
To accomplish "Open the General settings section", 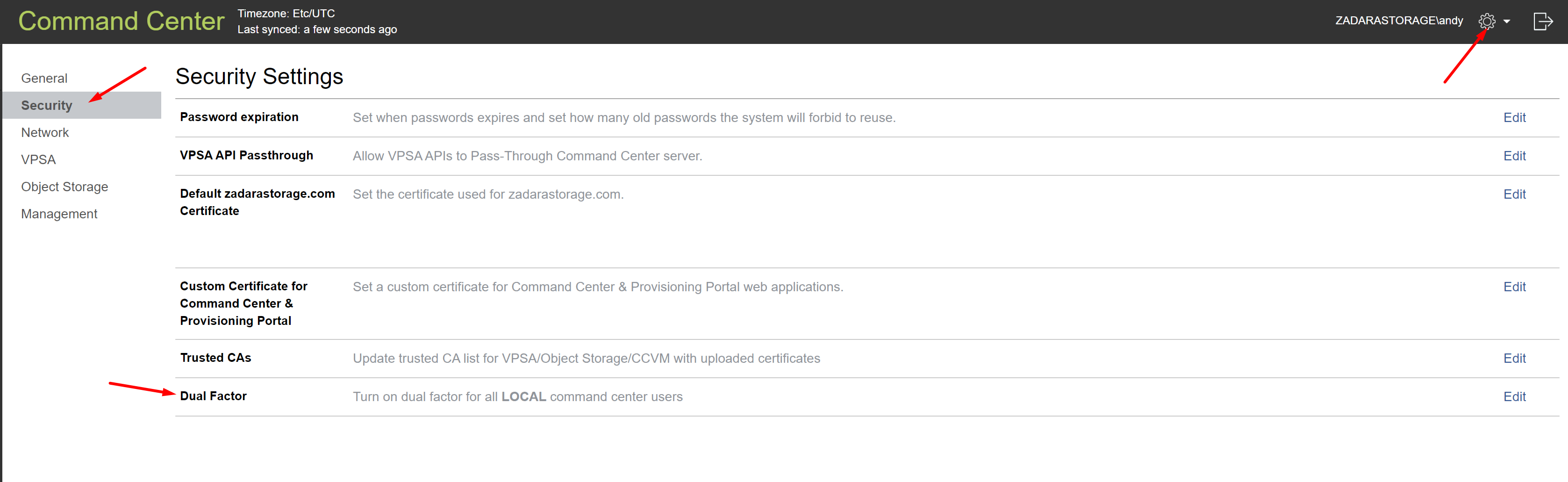I will (x=44, y=78).
